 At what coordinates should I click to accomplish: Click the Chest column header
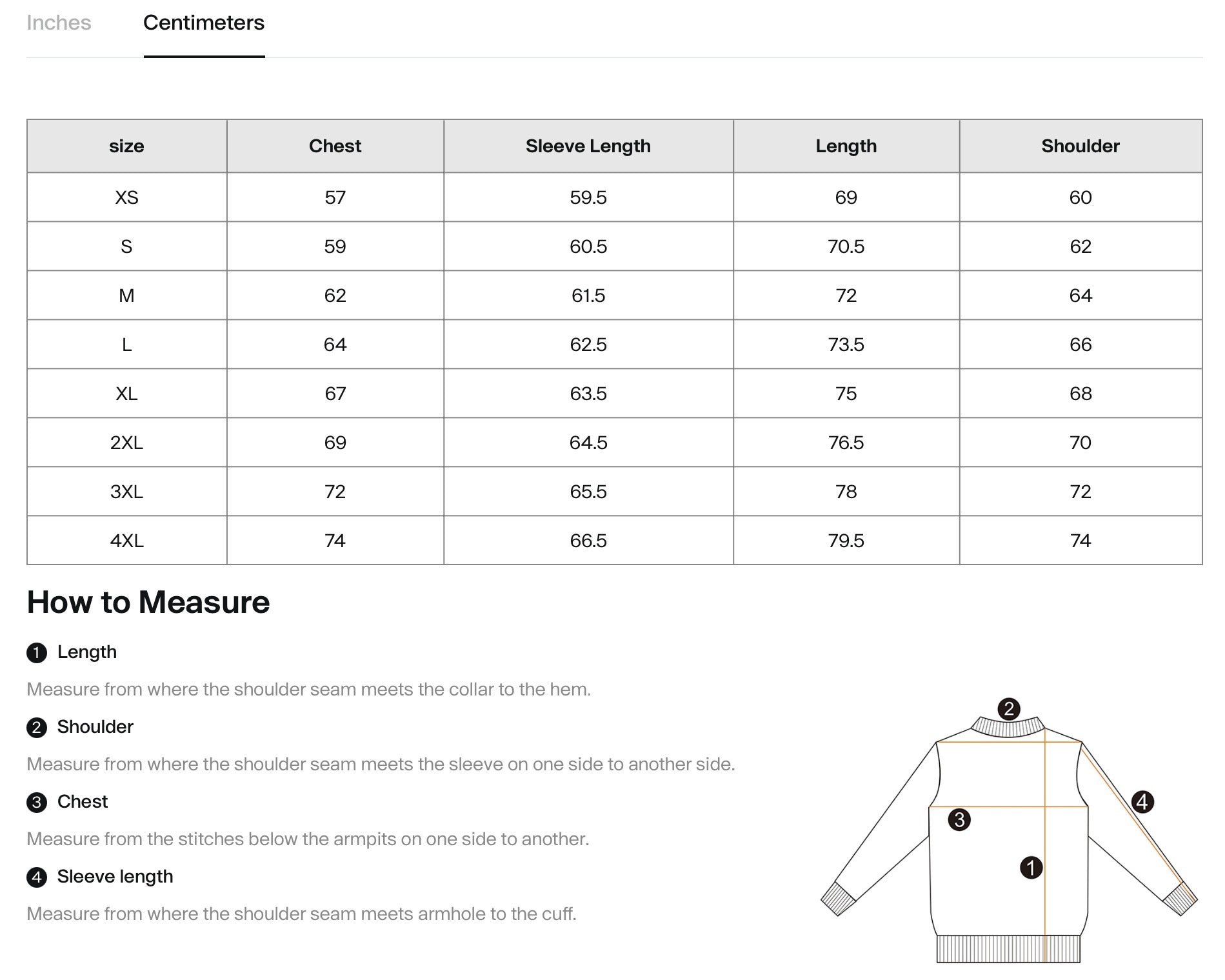point(335,146)
